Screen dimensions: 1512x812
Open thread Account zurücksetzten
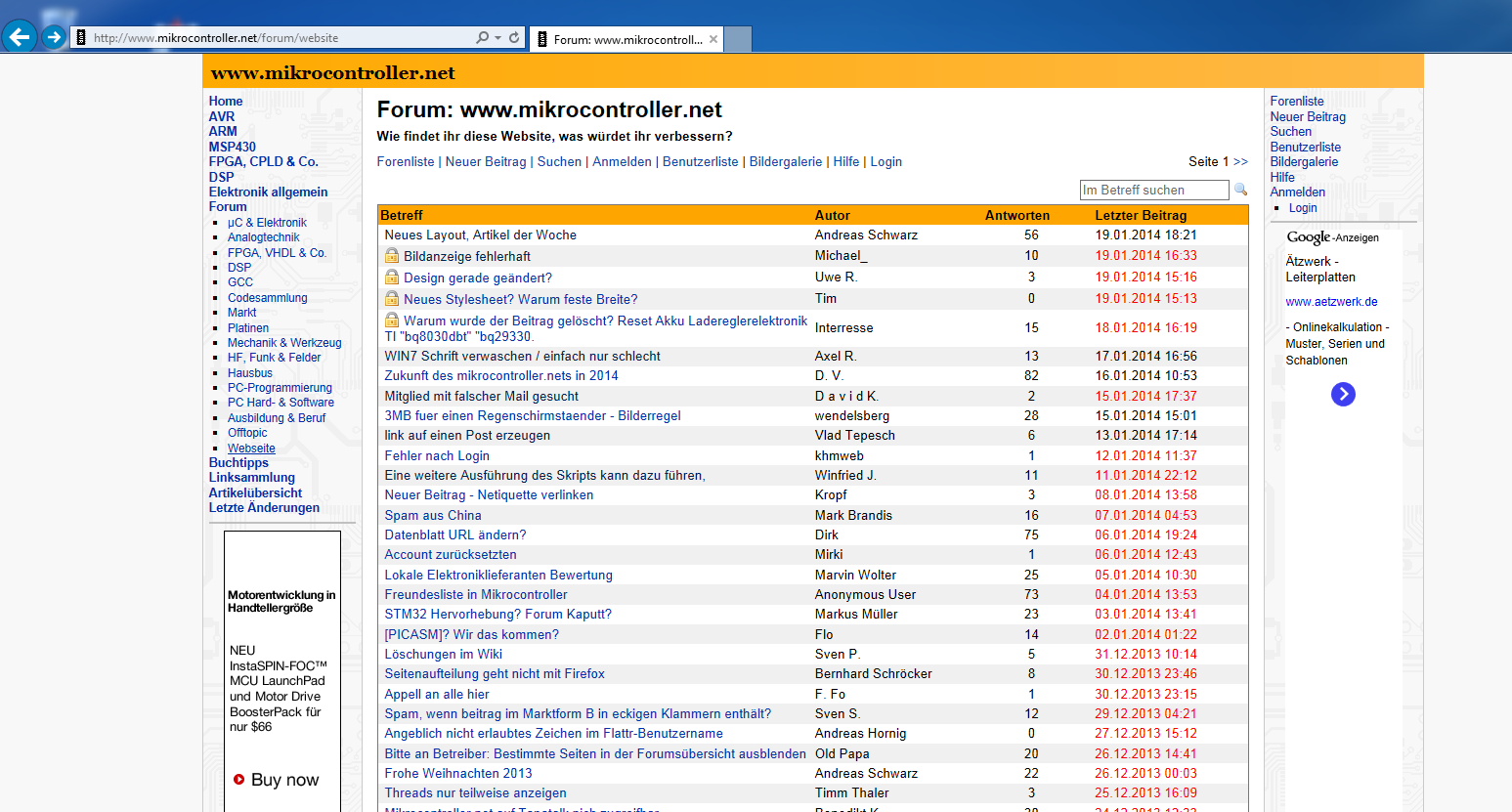(x=451, y=554)
